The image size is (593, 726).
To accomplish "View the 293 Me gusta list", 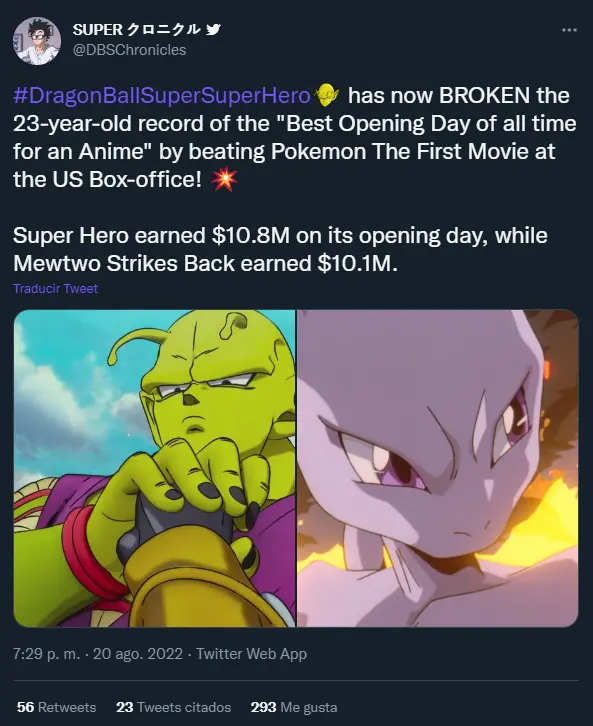I will pos(294,707).
